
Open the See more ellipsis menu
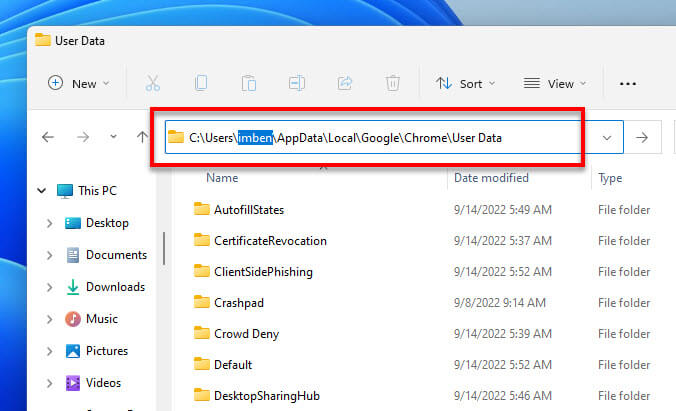[628, 84]
